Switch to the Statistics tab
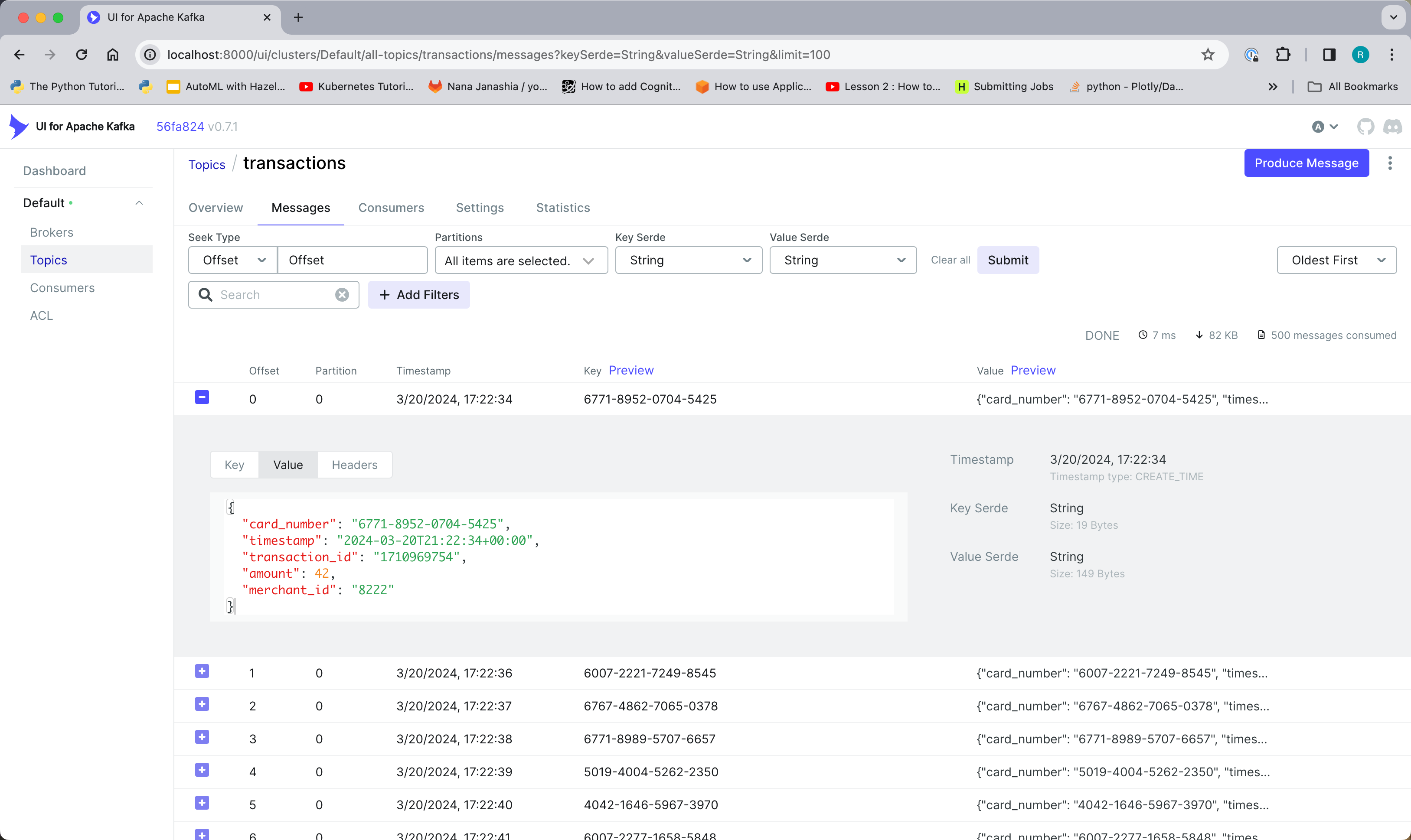 tap(562, 207)
